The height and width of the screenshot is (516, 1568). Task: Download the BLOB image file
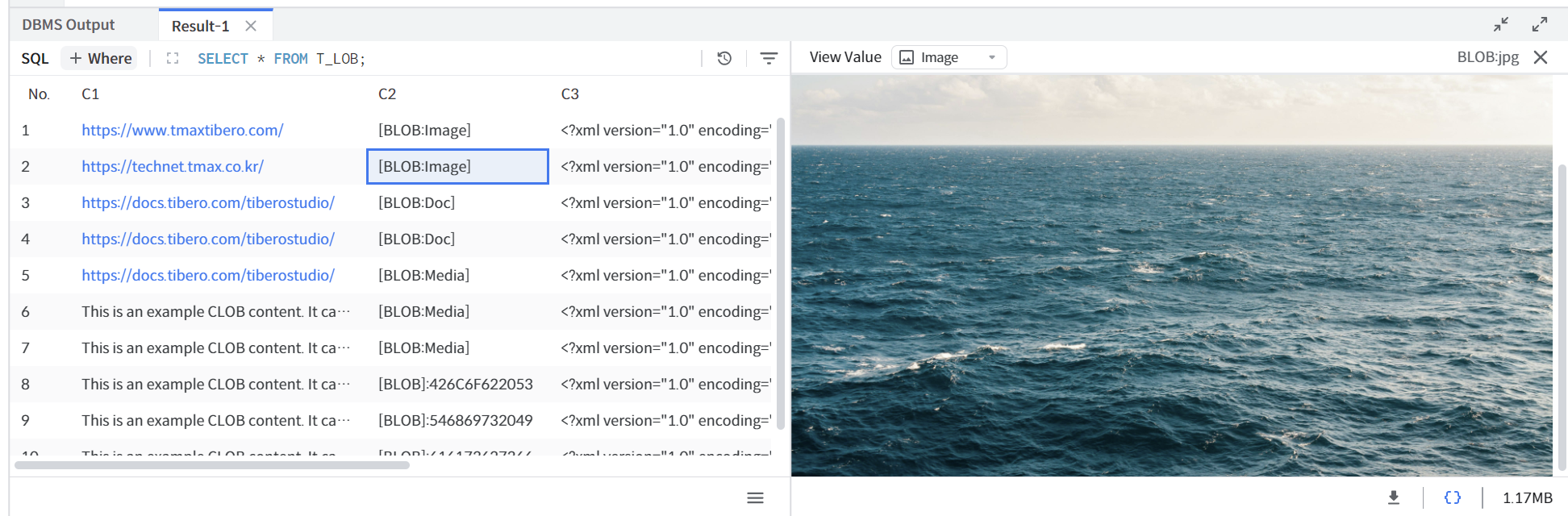tap(1393, 497)
